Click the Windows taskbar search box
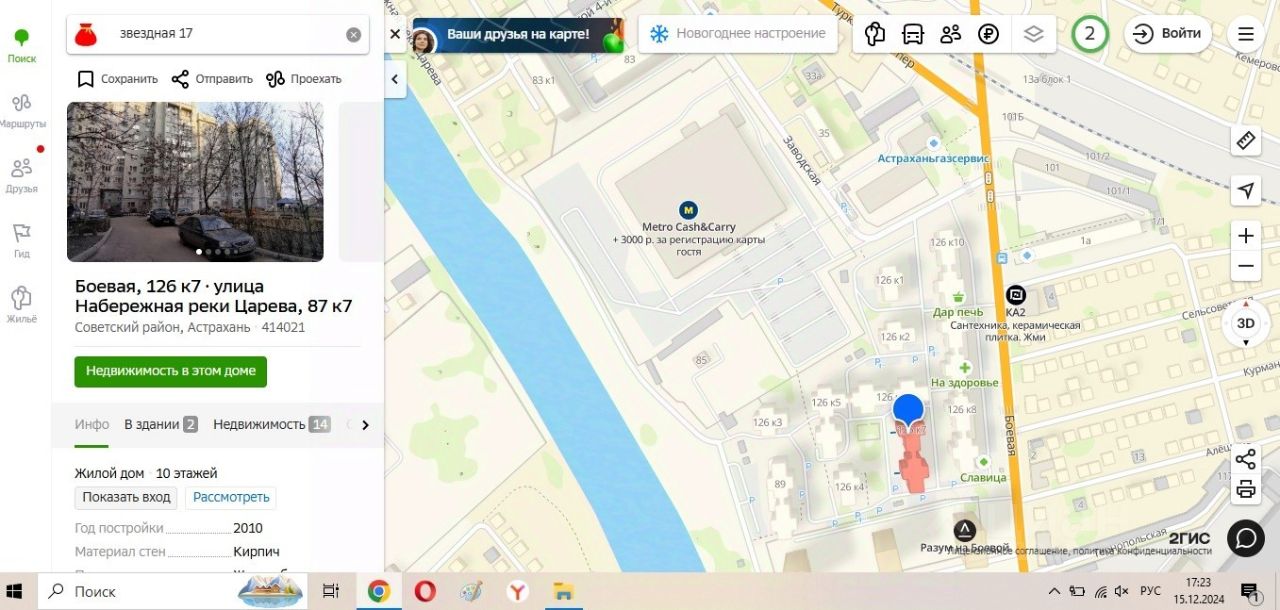This screenshot has width=1280, height=610. pos(172,592)
